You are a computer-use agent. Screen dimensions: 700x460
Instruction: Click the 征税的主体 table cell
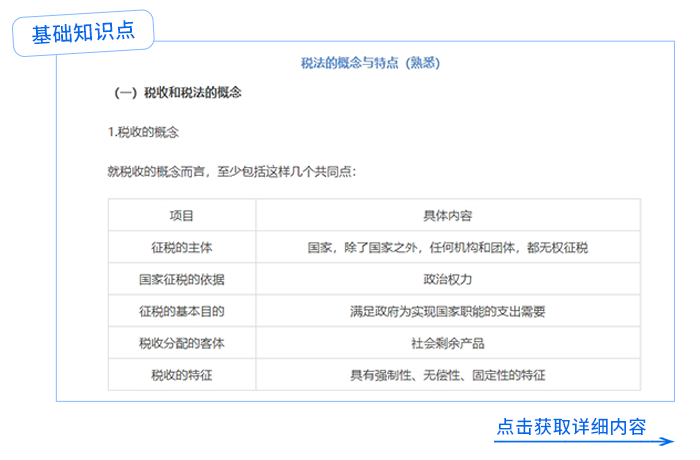tap(182, 247)
